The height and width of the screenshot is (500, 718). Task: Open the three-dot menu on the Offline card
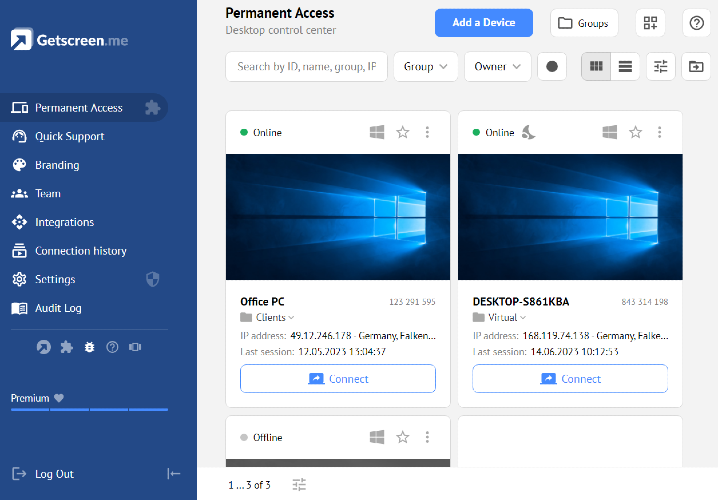tap(427, 437)
